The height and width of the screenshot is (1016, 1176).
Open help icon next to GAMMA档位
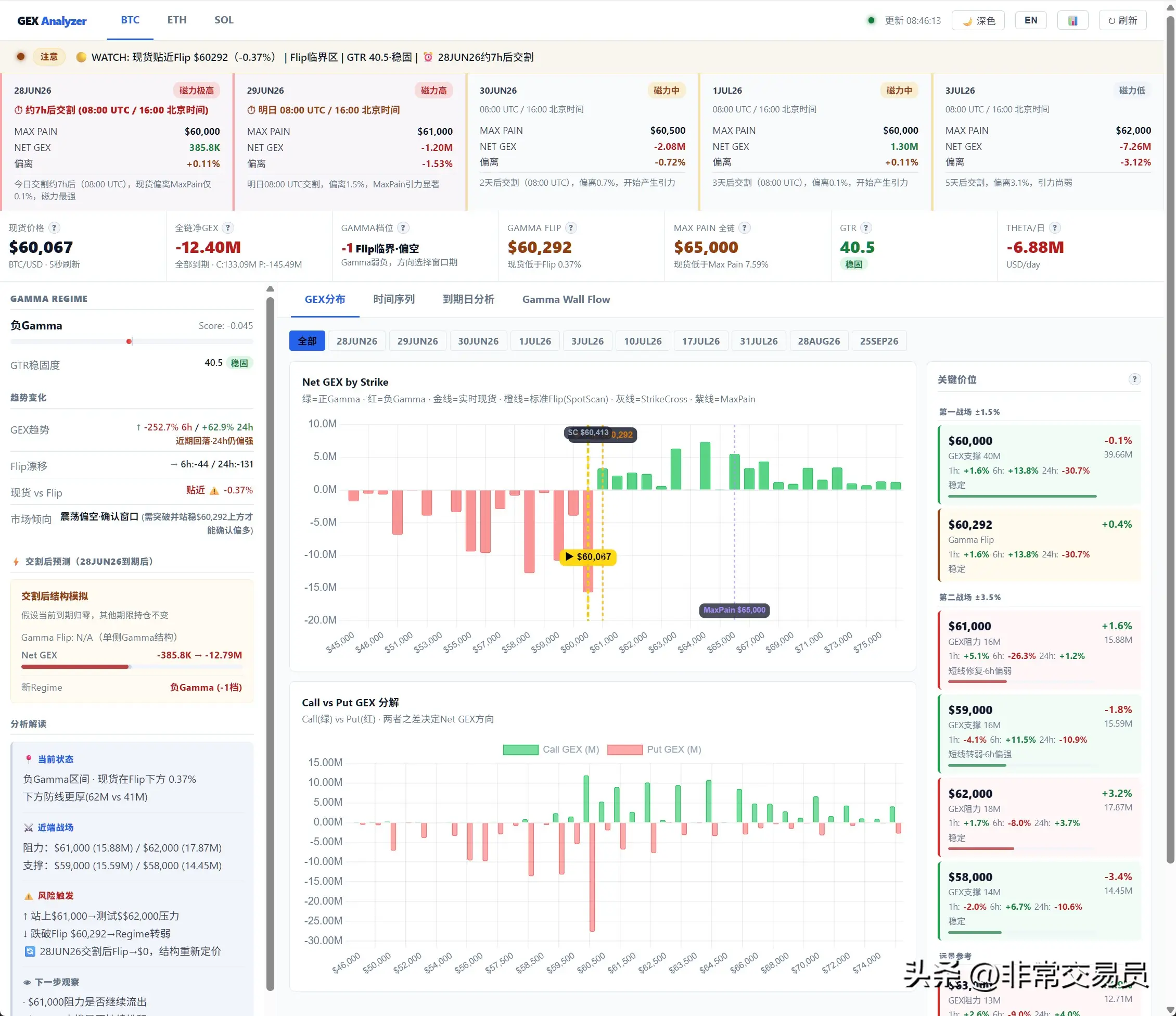pyautogui.click(x=403, y=227)
